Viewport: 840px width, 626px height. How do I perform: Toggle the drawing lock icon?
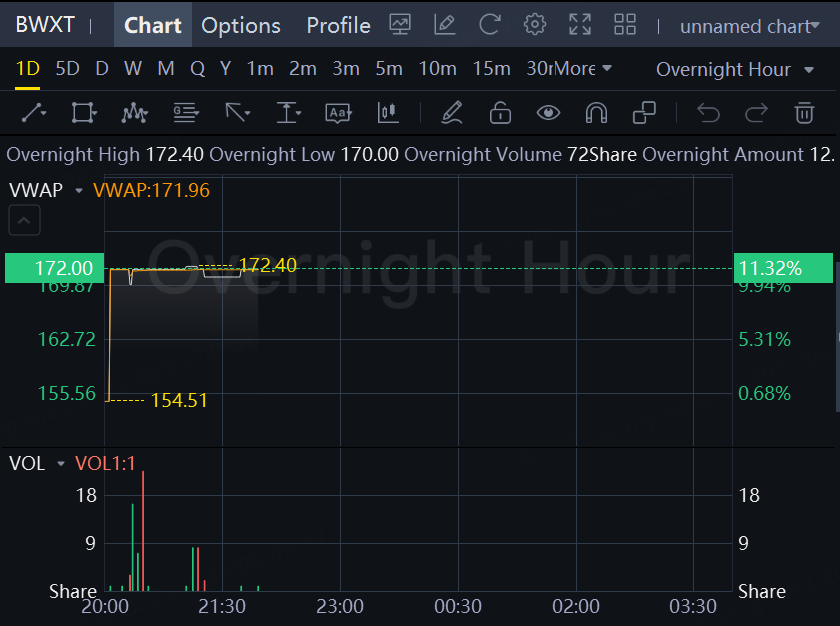point(500,113)
